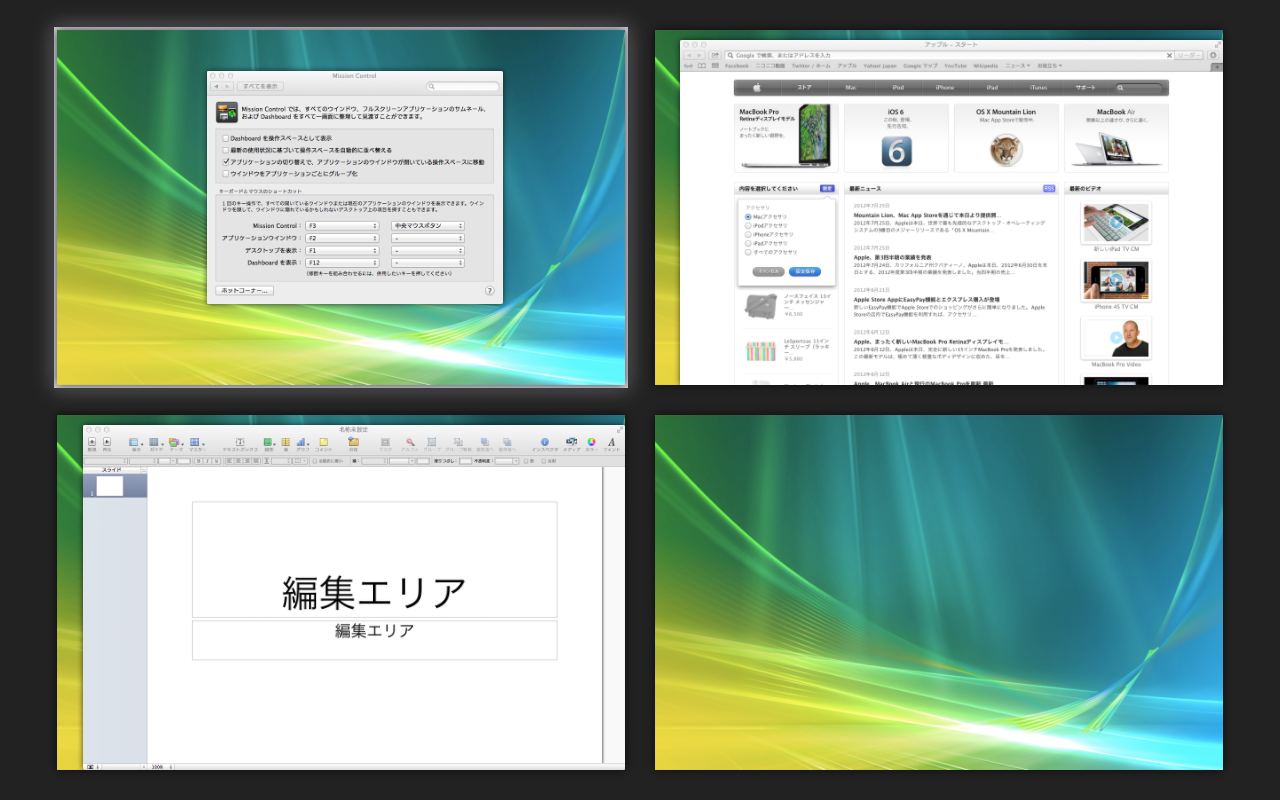Image resolution: width=1280 pixels, height=800 pixels.
Task: Open the Colors (カラー) wheel in Keynote
Action: point(591,441)
